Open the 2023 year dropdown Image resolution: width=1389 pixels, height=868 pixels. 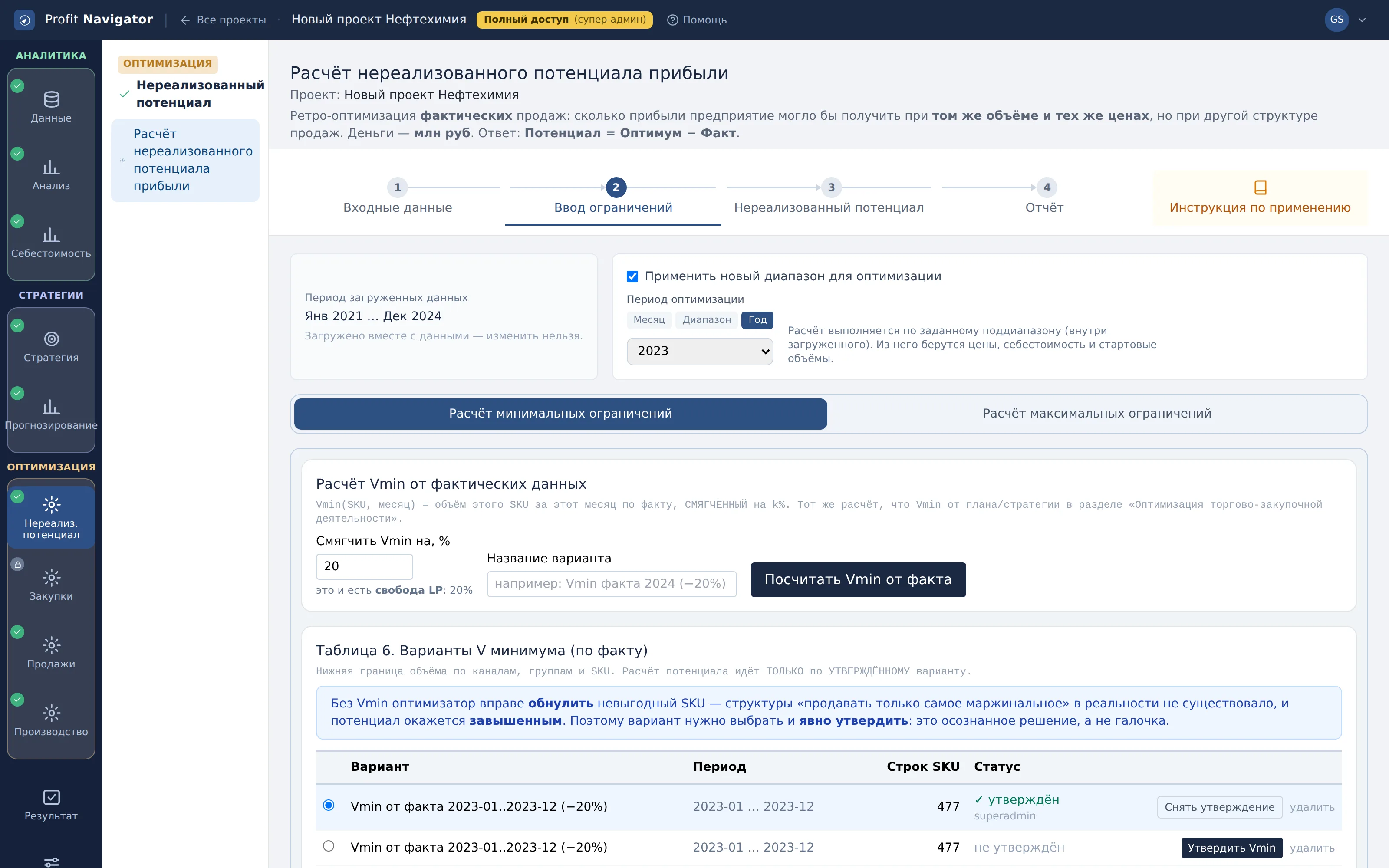700,351
